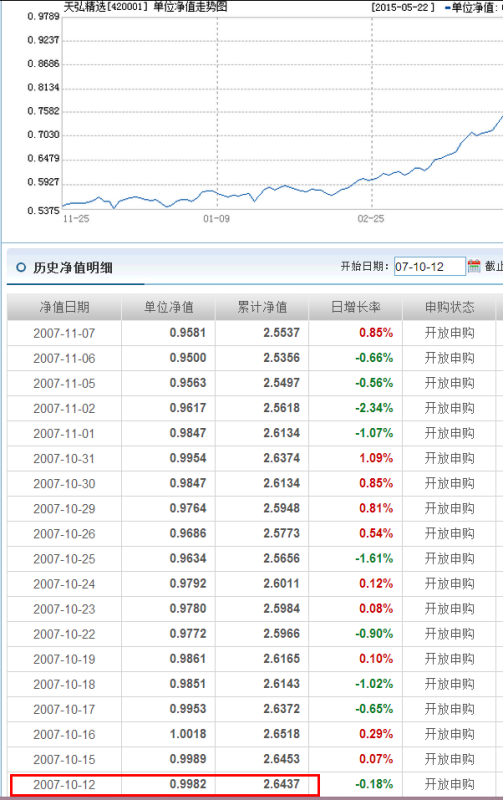Click the start date field showing 07-10-12
503x800 pixels.
pyautogui.click(x=430, y=266)
